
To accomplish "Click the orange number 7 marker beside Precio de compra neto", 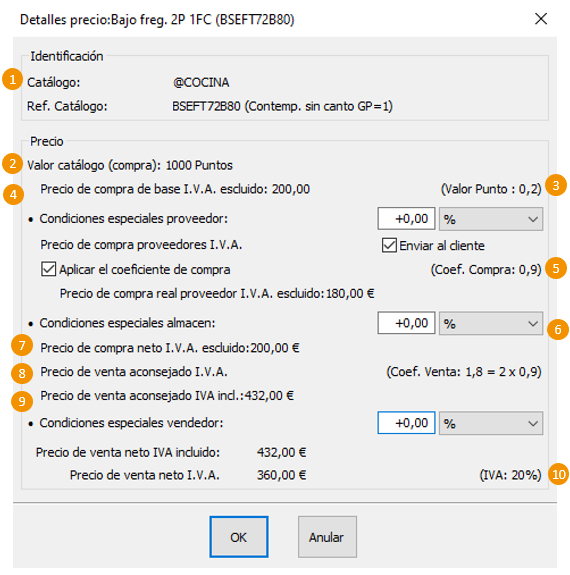I will (22, 345).
